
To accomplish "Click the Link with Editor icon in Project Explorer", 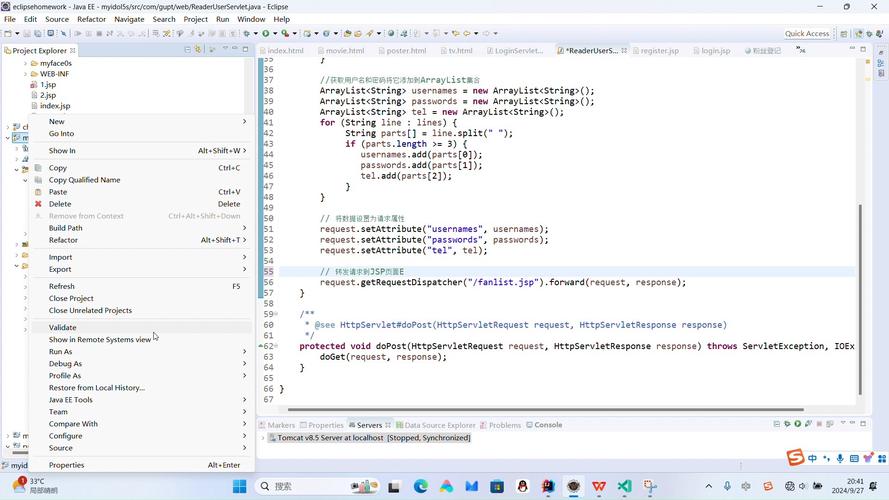I will [198, 50].
